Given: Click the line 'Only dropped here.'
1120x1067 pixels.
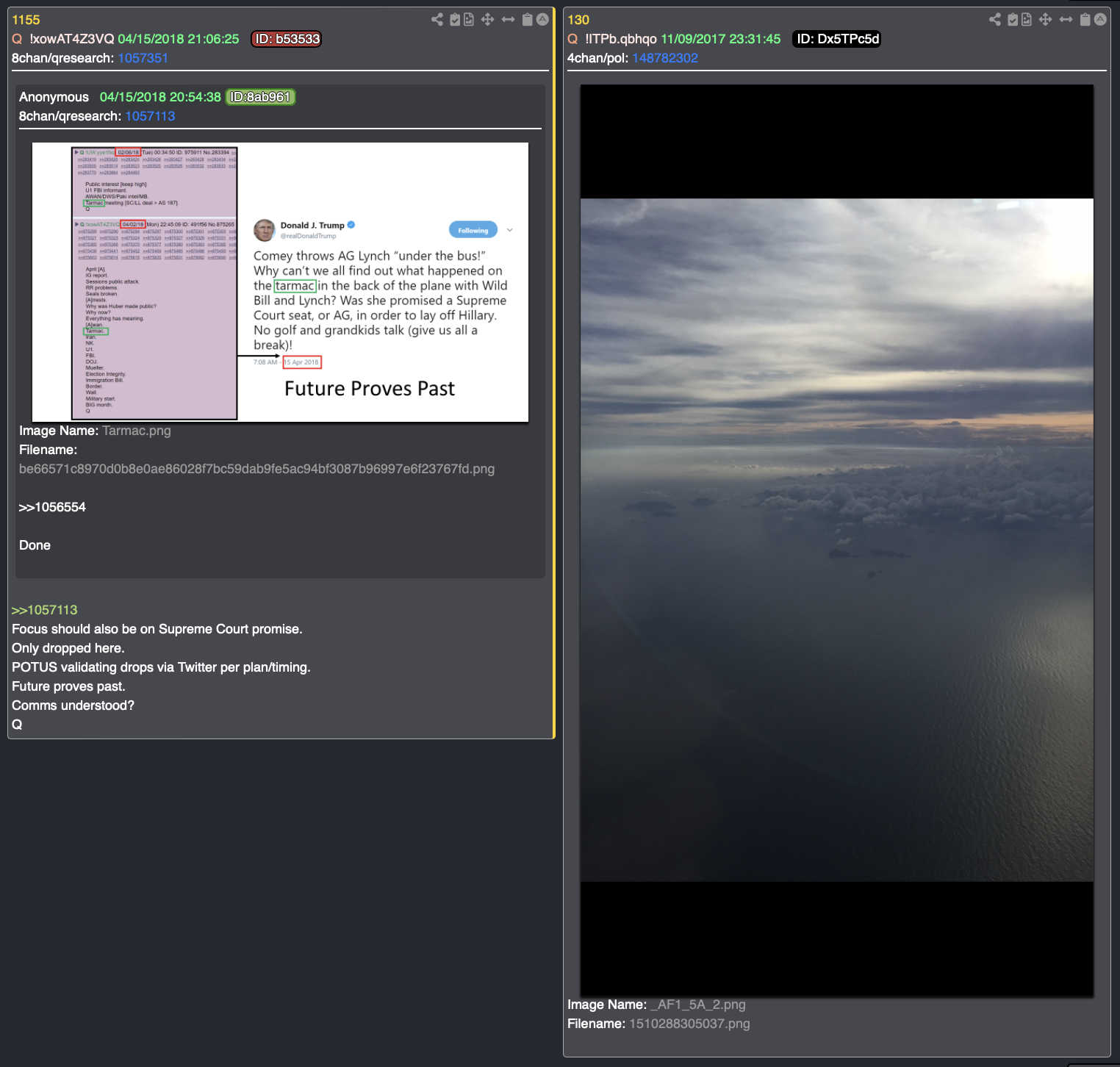Looking at the screenshot, I should [x=68, y=648].
